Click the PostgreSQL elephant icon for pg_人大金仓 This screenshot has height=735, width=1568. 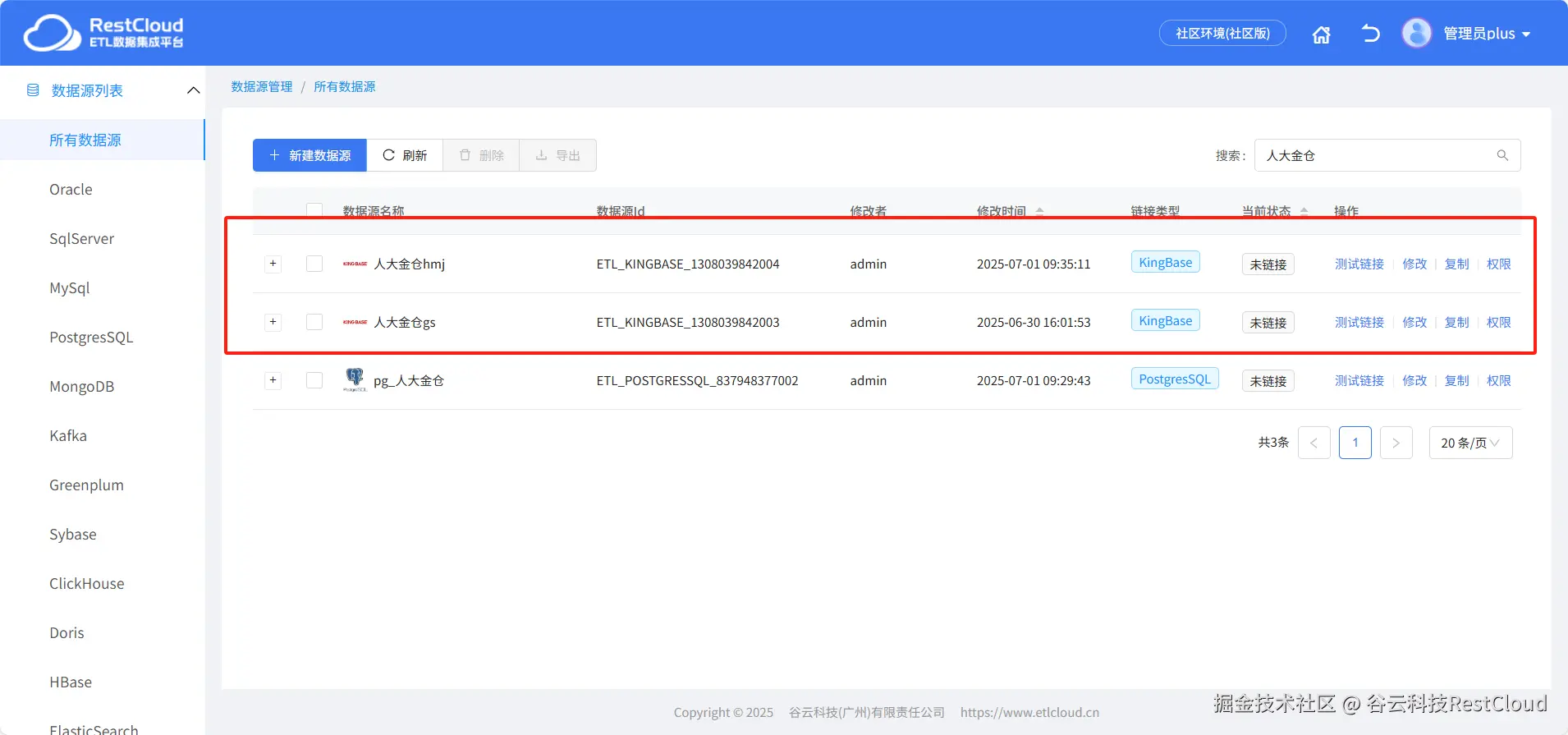click(x=355, y=379)
